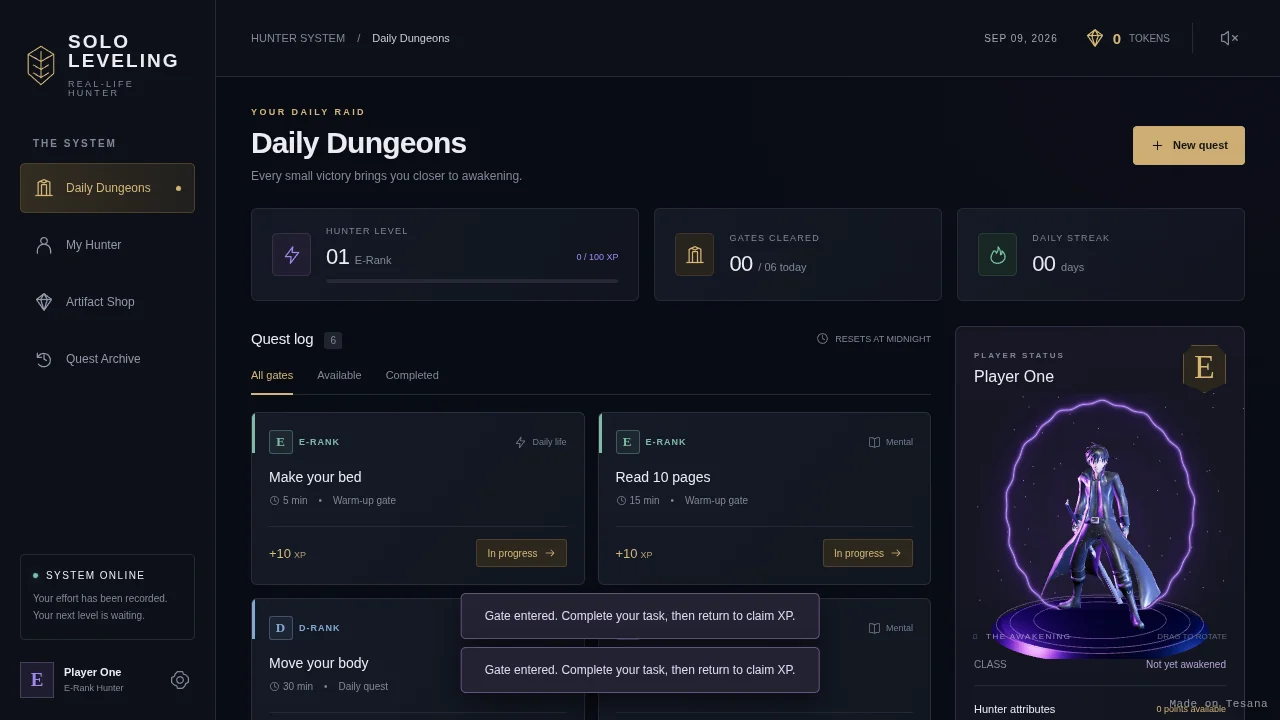Click the diamond icon beside Artifact Shop
Screen dimensions: 1280x720
tap(44, 302)
